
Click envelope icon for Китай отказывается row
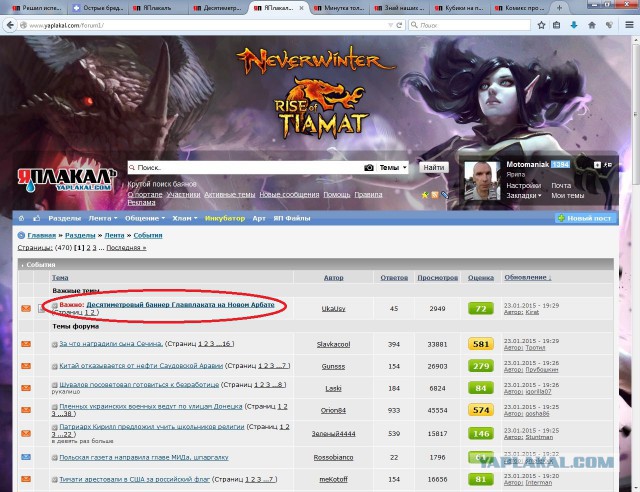pos(26,366)
